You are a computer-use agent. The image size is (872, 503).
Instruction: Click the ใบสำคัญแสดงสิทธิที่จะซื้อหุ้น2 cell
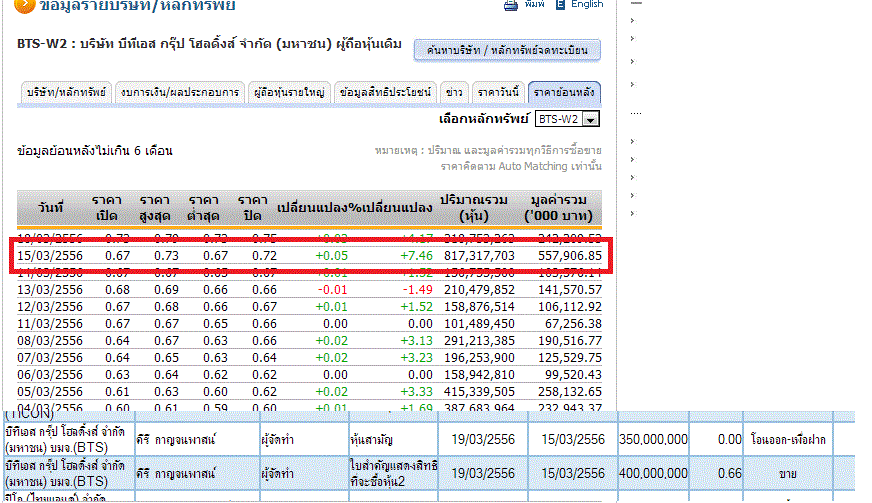[393, 474]
